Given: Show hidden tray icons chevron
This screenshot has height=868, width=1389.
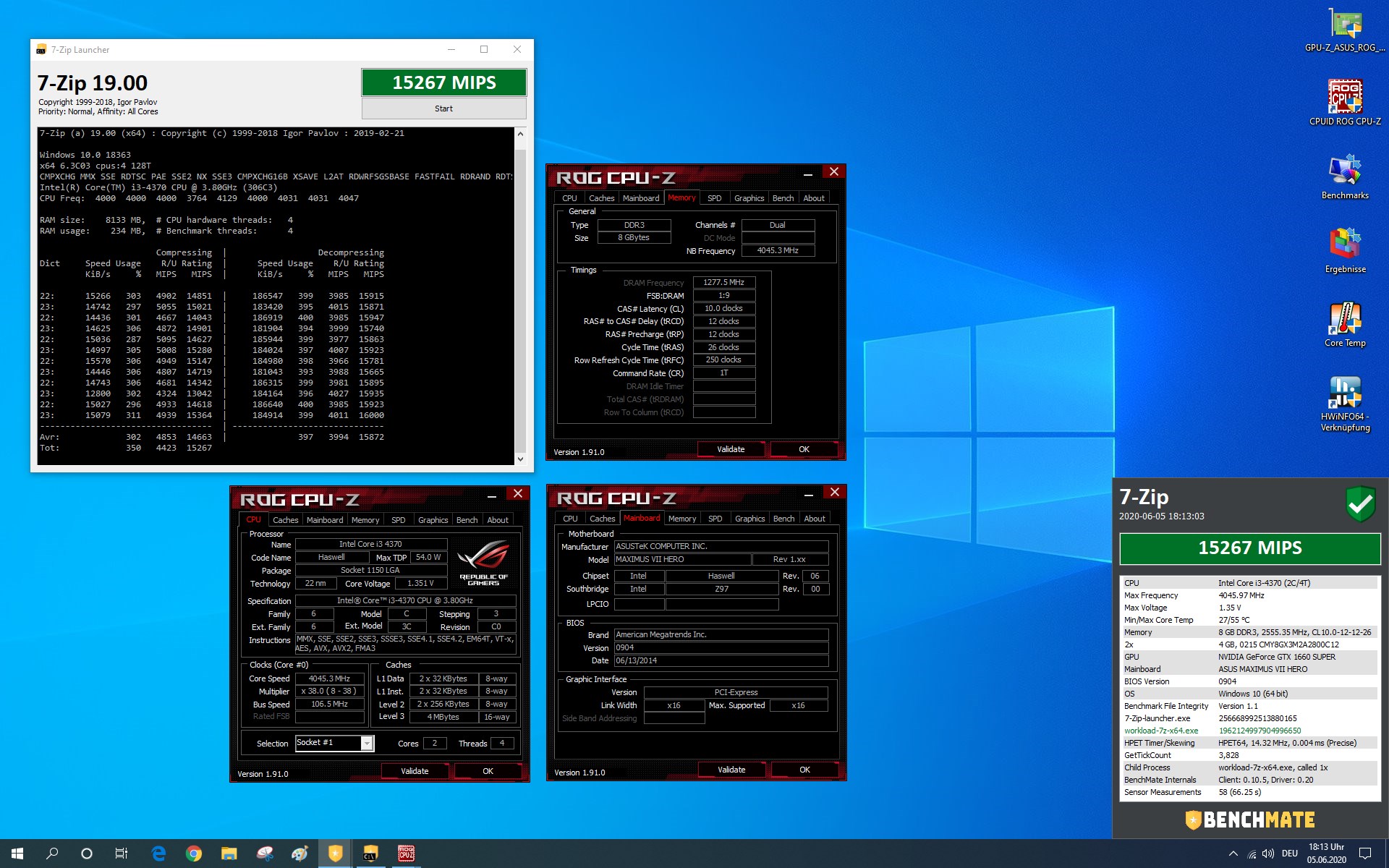Looking at the screenshot, I should tap(1233, 854).
